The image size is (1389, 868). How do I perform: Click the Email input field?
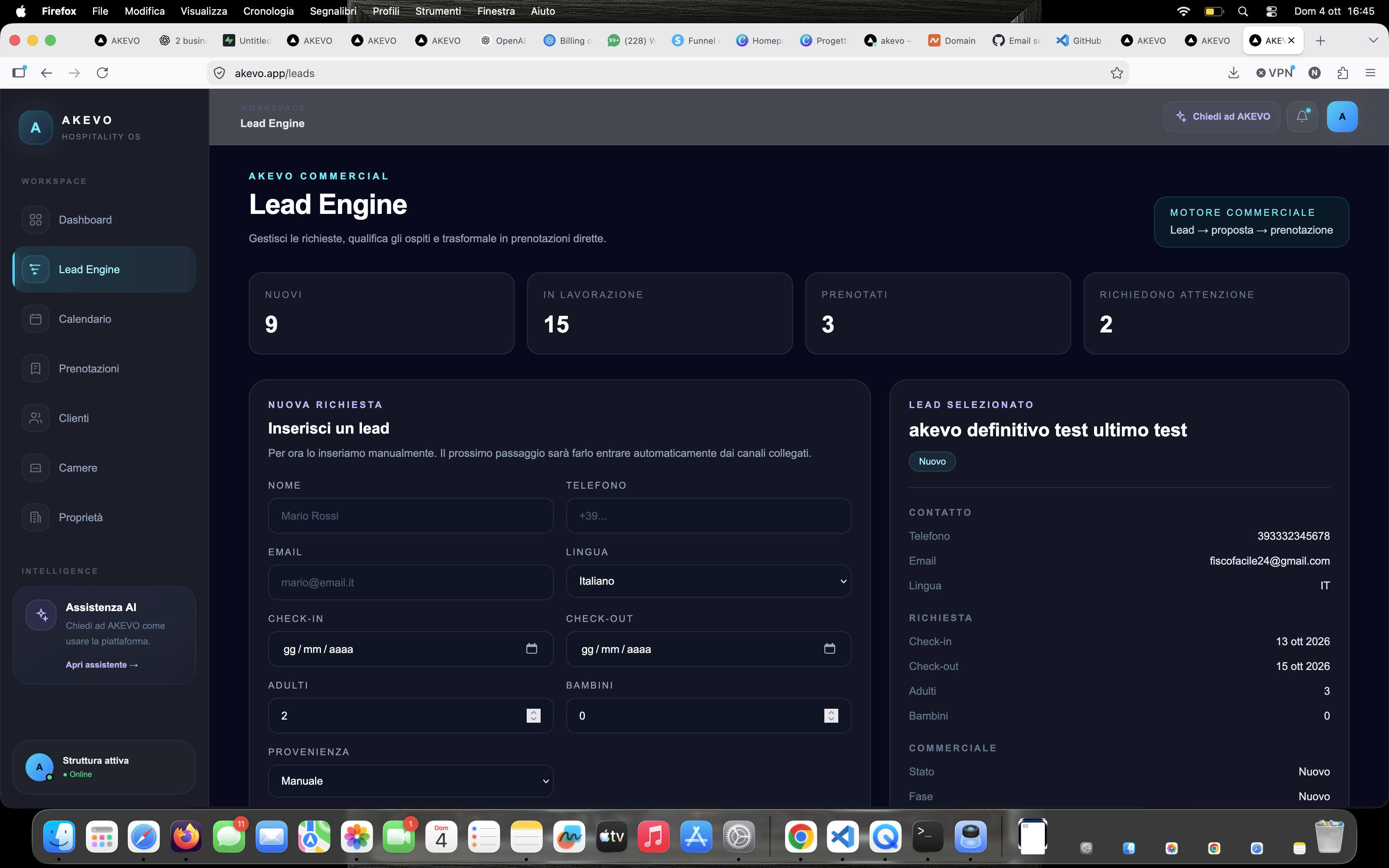click(x=410, y=582)
